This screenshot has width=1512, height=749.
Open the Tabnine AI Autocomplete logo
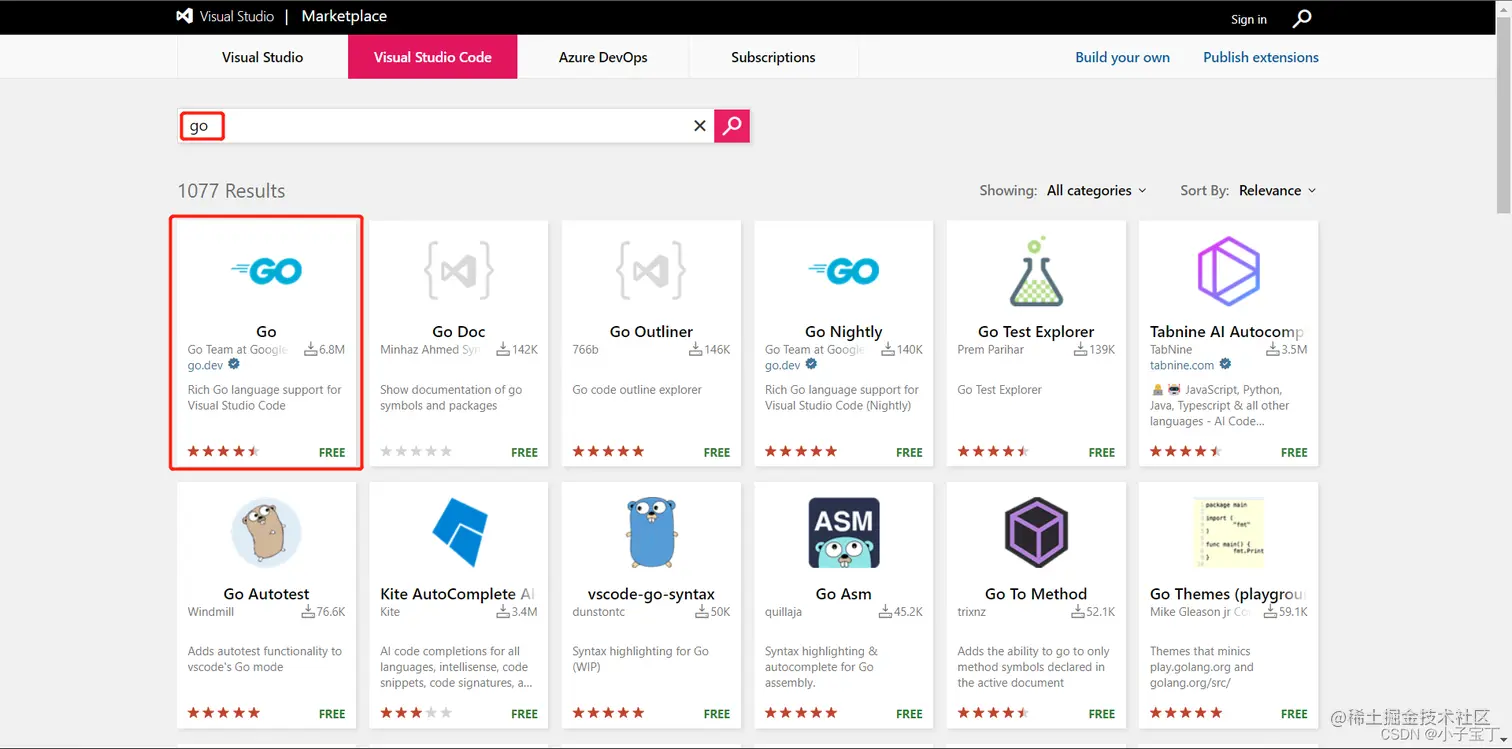[1228, 270]
